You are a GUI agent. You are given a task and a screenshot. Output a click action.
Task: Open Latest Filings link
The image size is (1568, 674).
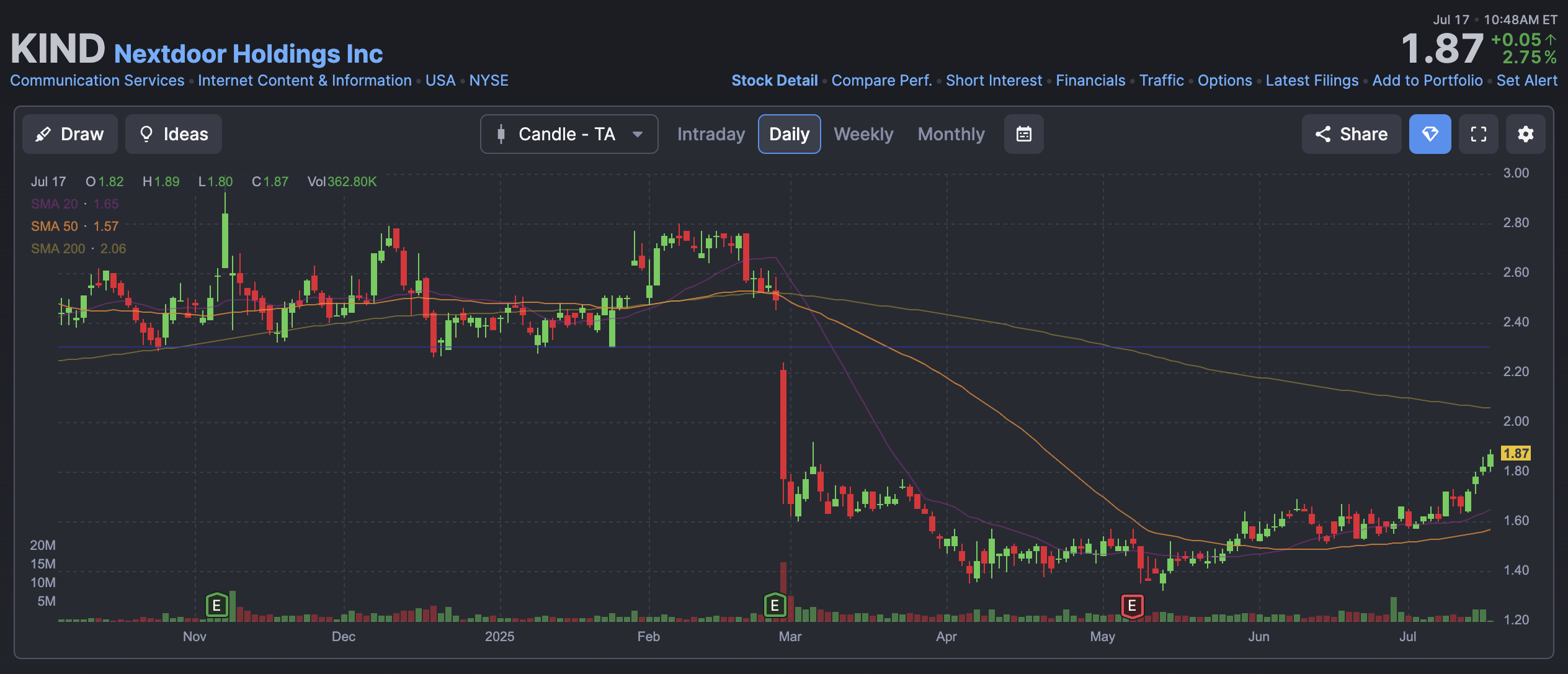pyautogui.click(x=1312, y=81)
